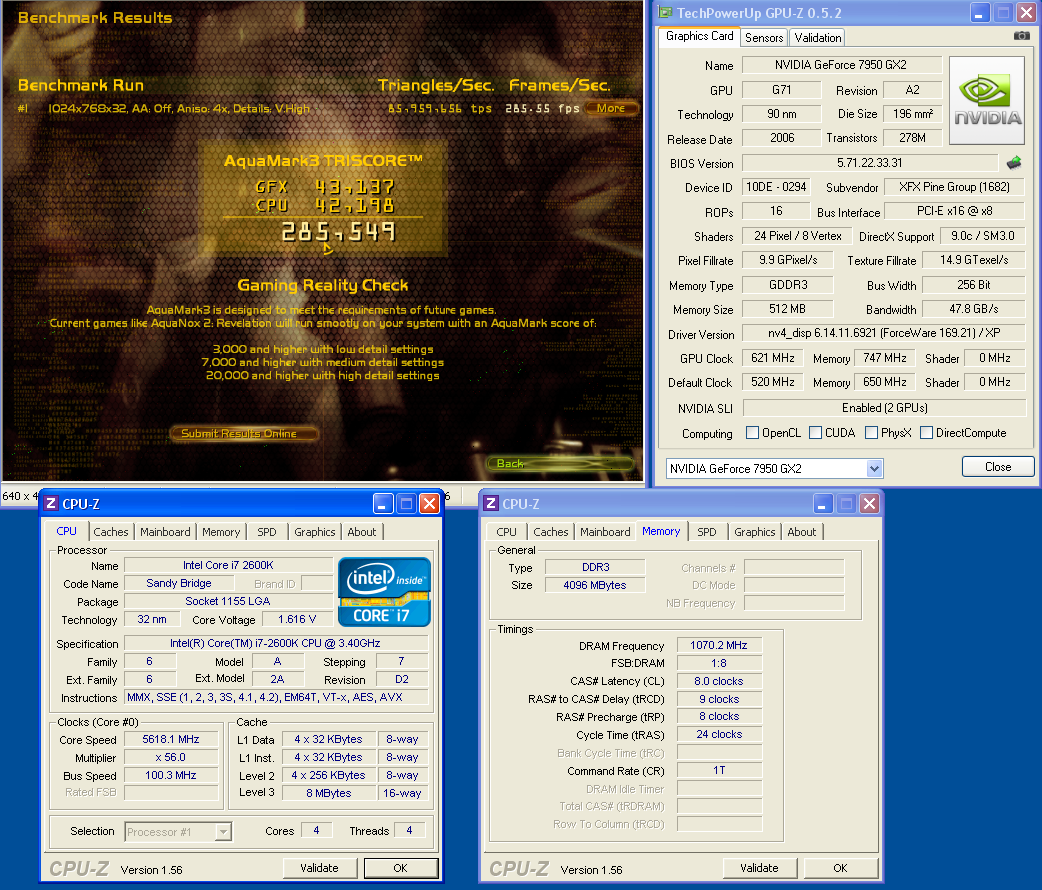Viewport: 1042px width, 890px height.
Task: Click the NVIDIA SLI Enabled field
Action: (x=884, y=407)
